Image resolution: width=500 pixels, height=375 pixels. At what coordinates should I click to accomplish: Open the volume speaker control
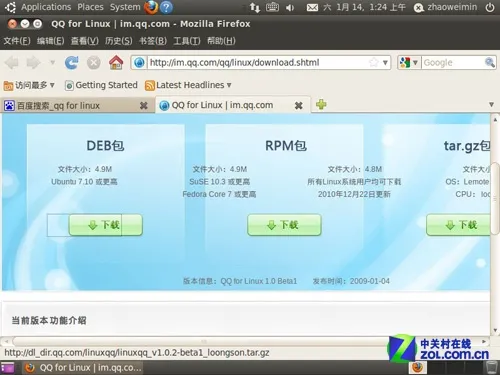290,7
